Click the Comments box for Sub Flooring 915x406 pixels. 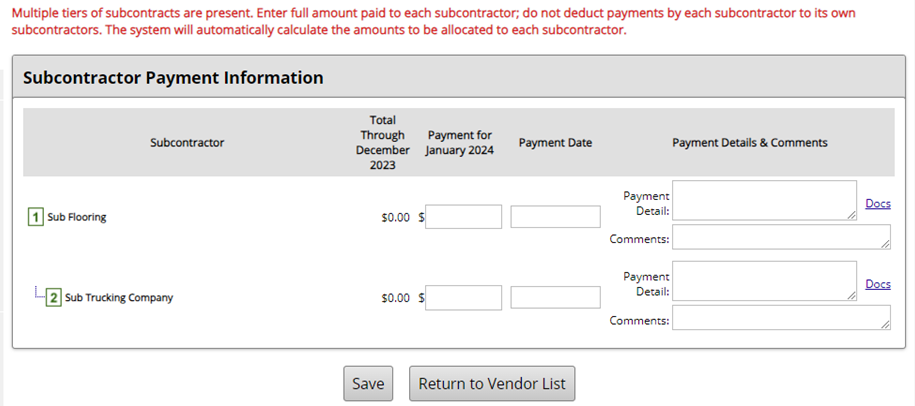point(780,237)
